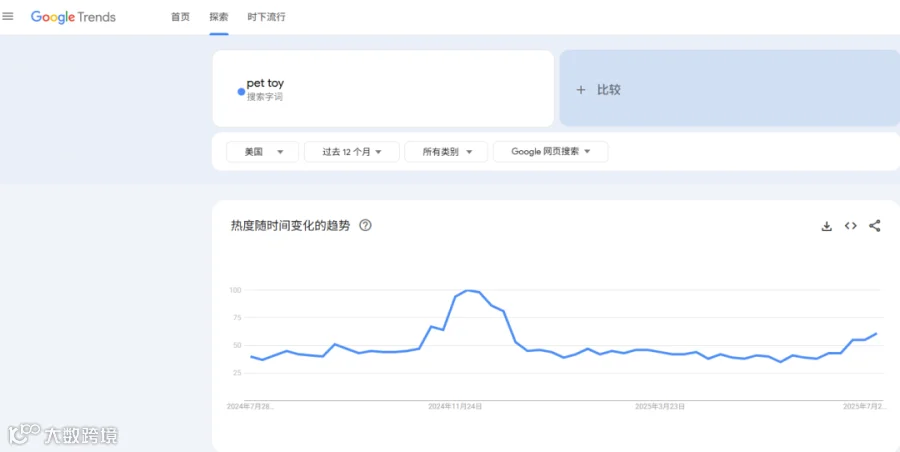Share the interest over time chart
The height and width of the screenshot is (452, 900).
[x=874, y=226]
